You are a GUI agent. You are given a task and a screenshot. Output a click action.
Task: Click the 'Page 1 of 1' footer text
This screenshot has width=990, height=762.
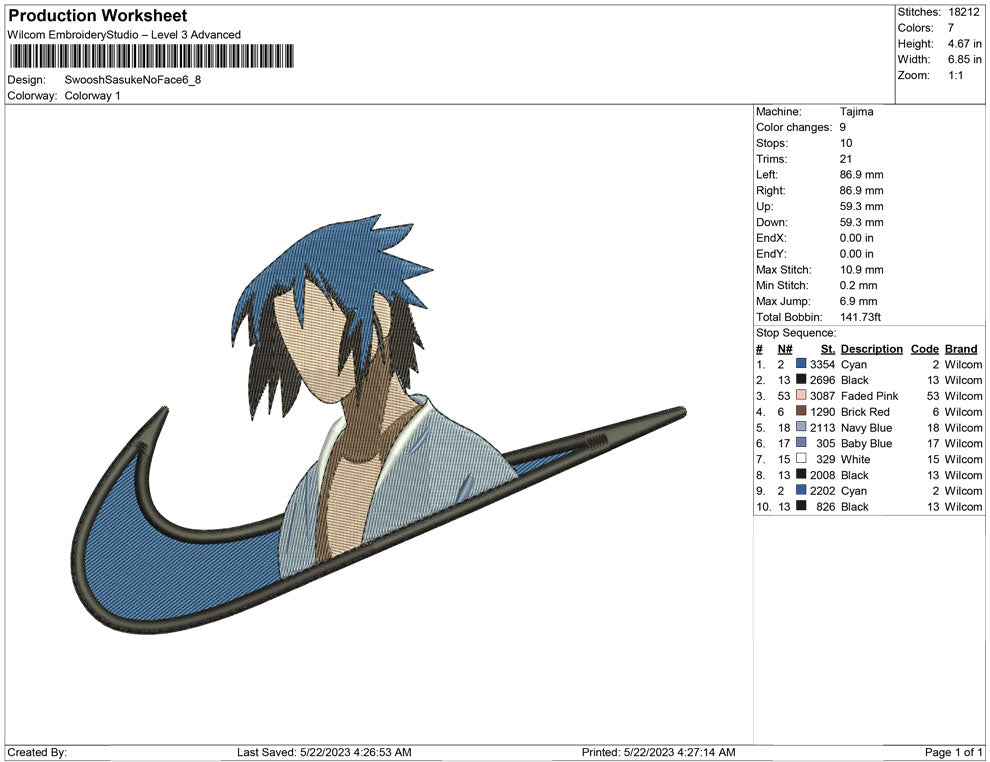[953, 752]
